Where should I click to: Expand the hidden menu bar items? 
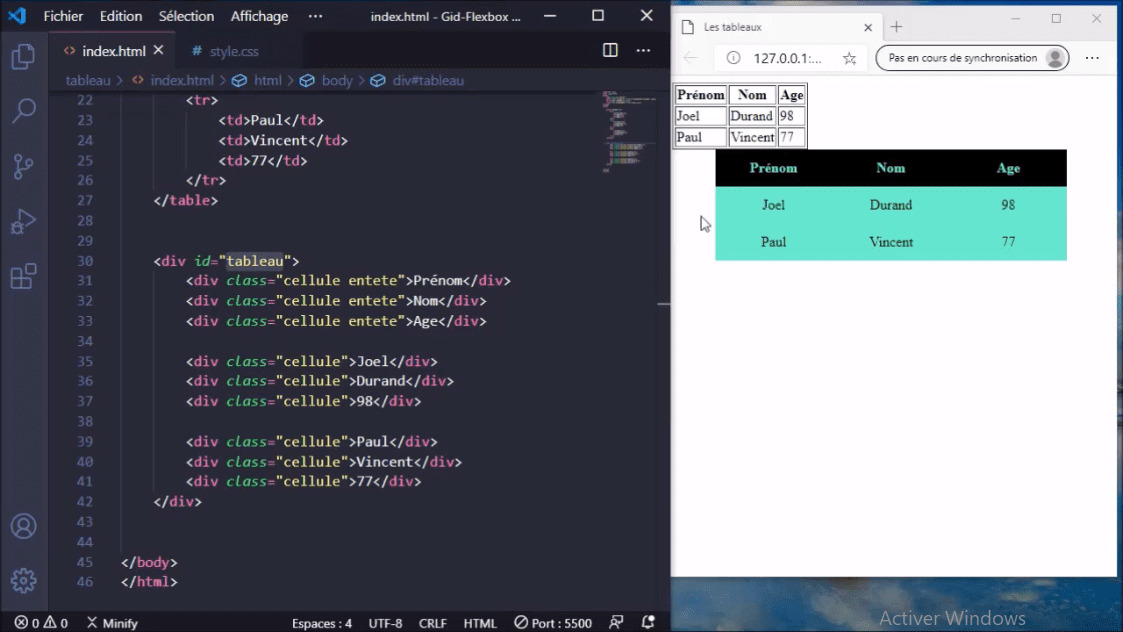[315, 16]
